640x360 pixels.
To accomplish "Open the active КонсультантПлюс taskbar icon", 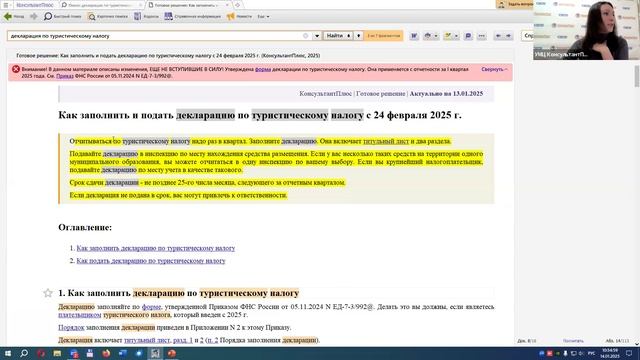I will (155, 353).
